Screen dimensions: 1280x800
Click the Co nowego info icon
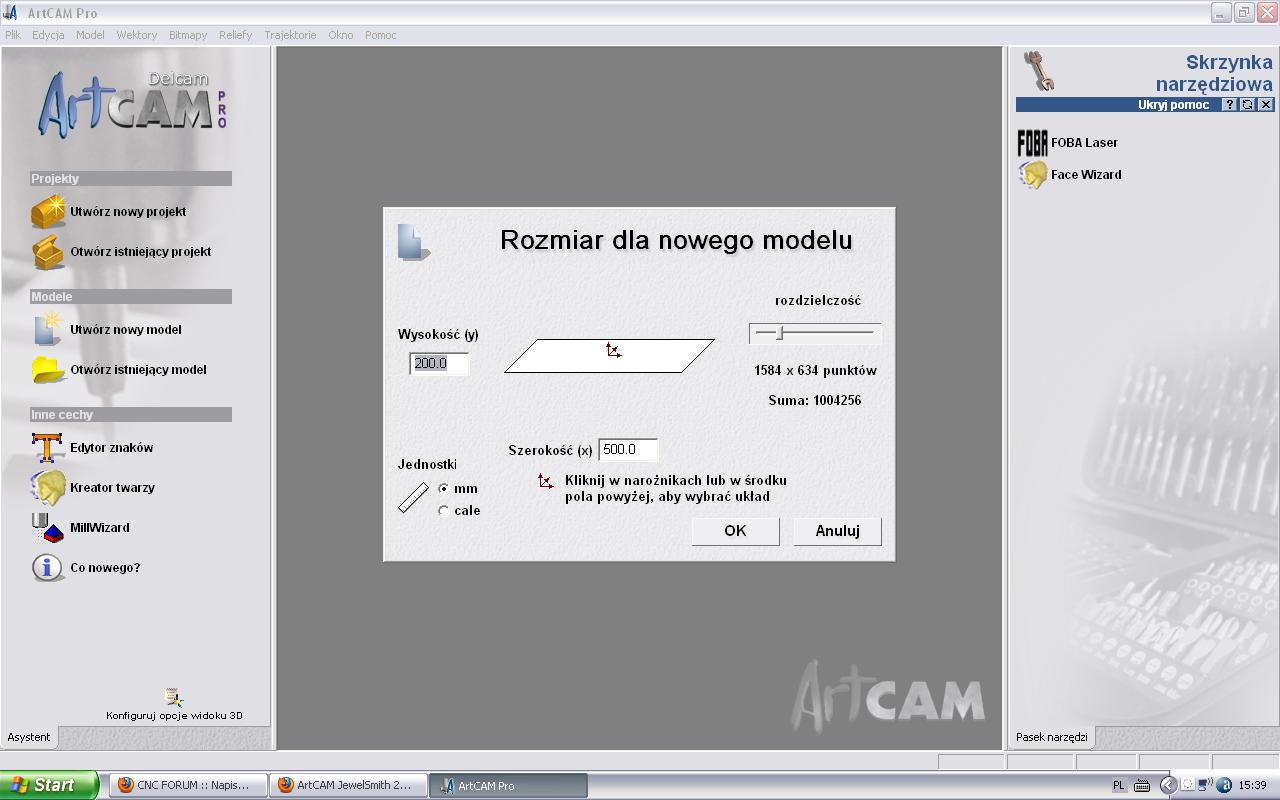[47, 568]
